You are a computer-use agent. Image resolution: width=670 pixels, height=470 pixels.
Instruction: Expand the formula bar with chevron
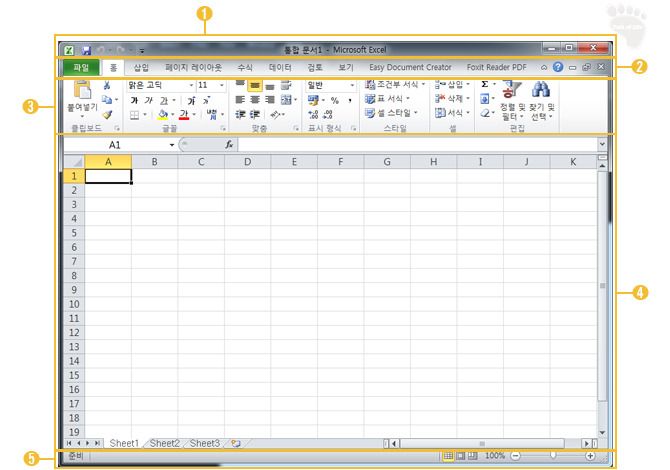pos(602,144)
